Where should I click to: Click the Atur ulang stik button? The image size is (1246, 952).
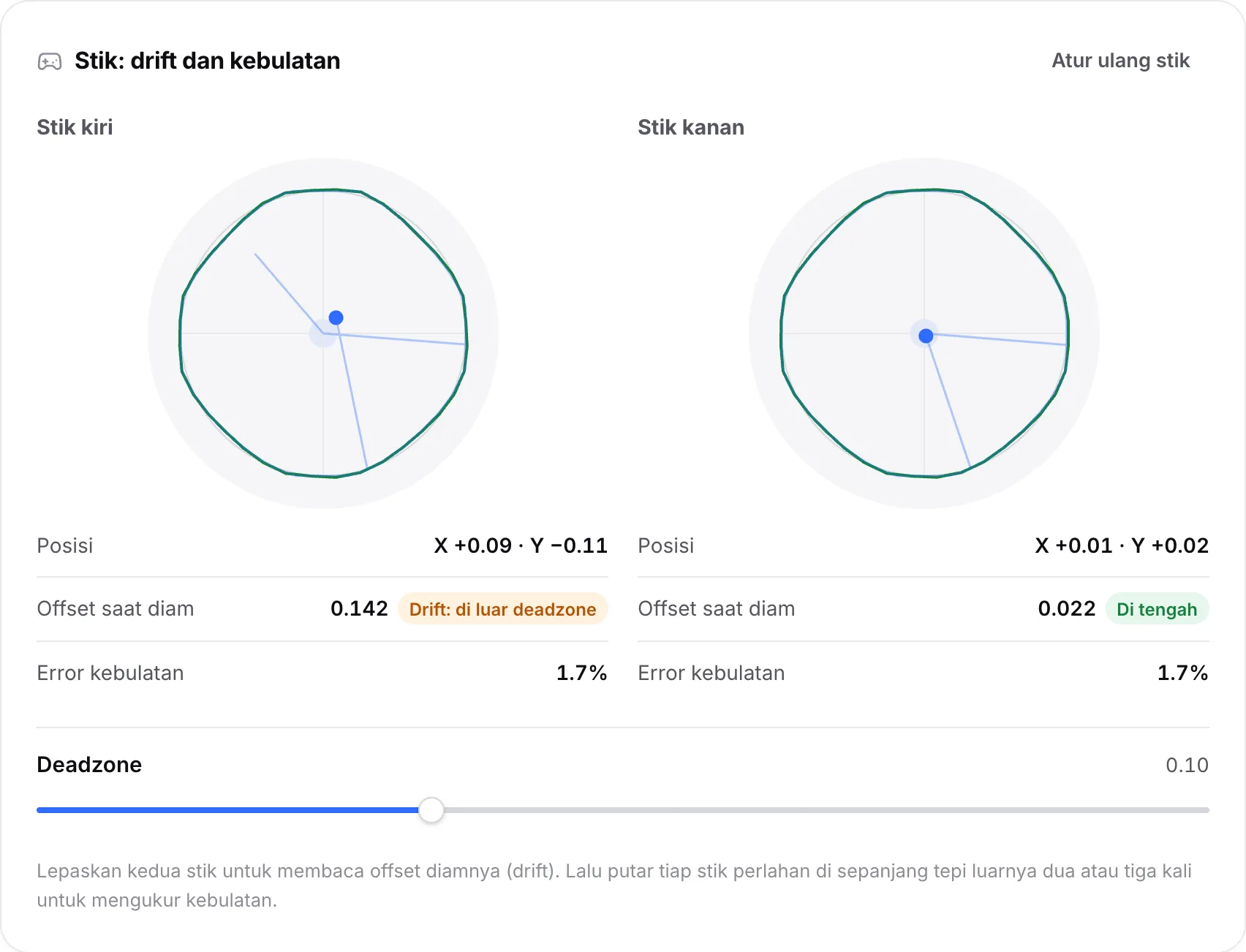tap(1120, 61)
